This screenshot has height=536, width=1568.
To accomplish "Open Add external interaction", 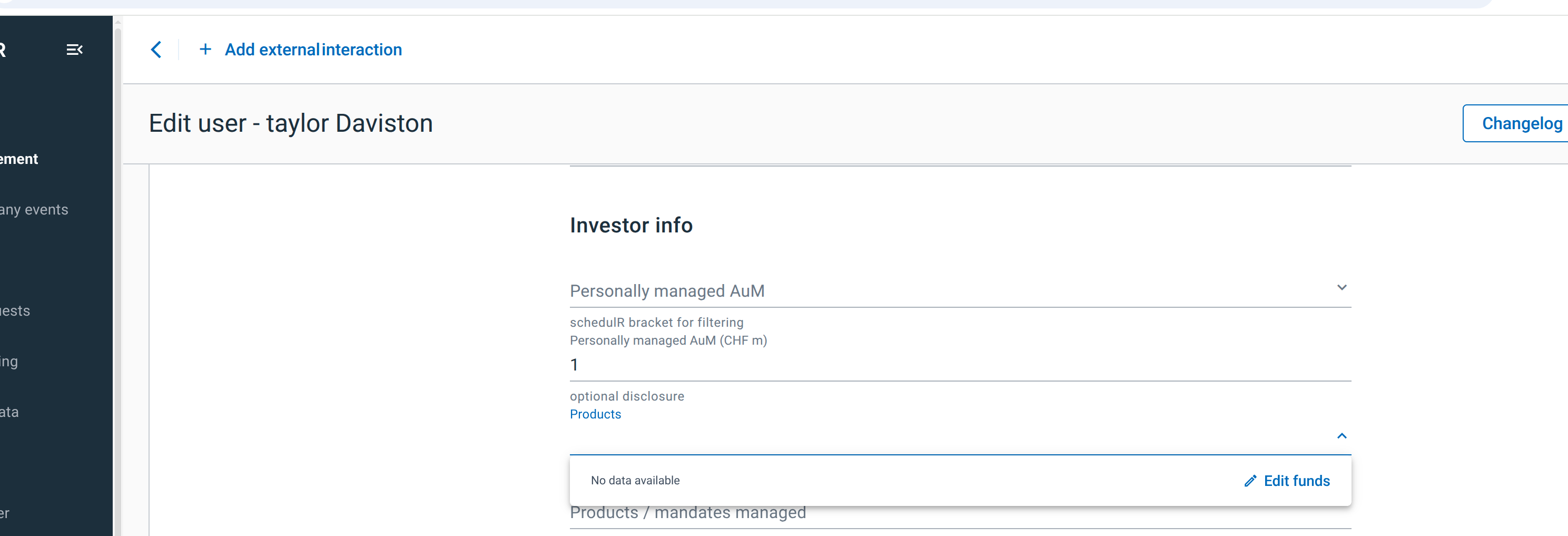I will click(x=313, y=50).
